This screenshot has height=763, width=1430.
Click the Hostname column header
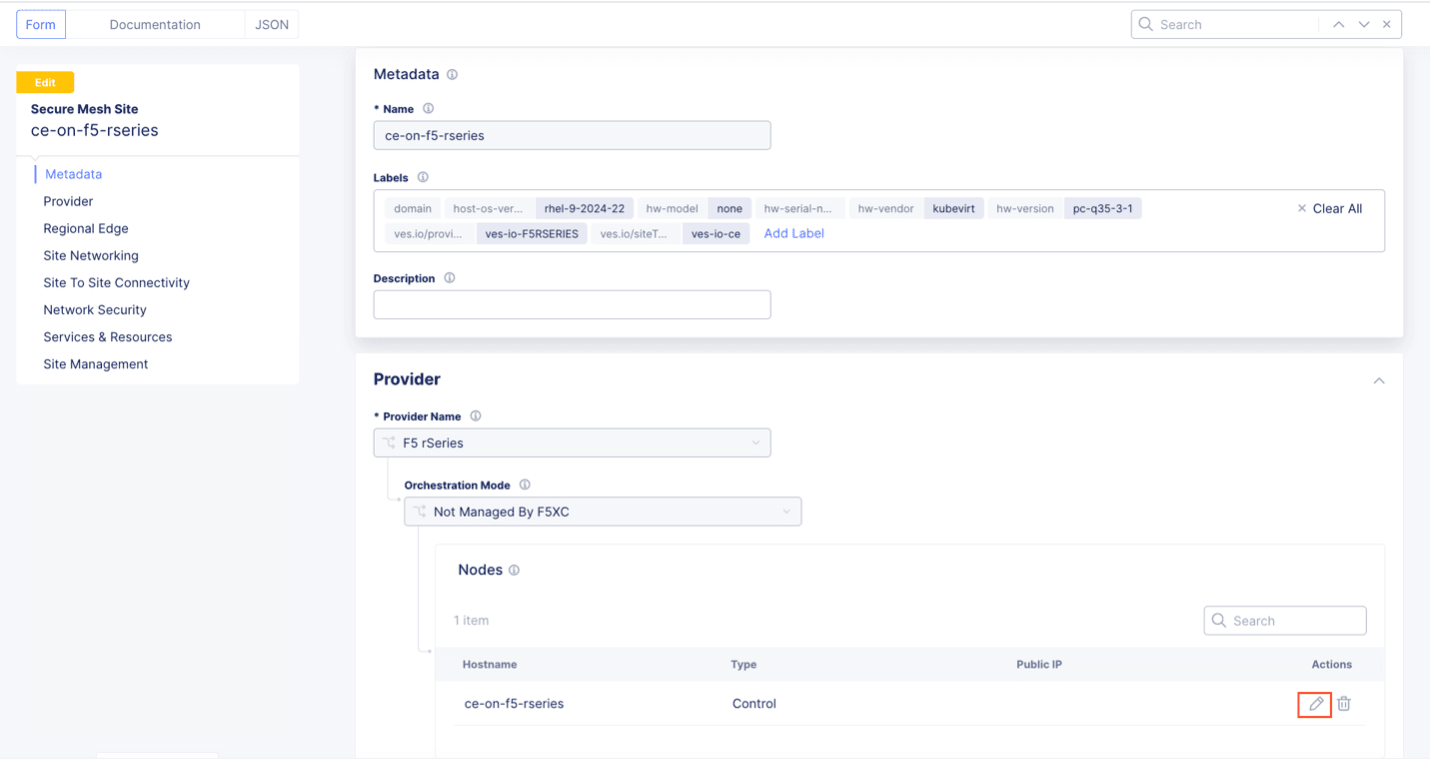click(x=490, y=665)
